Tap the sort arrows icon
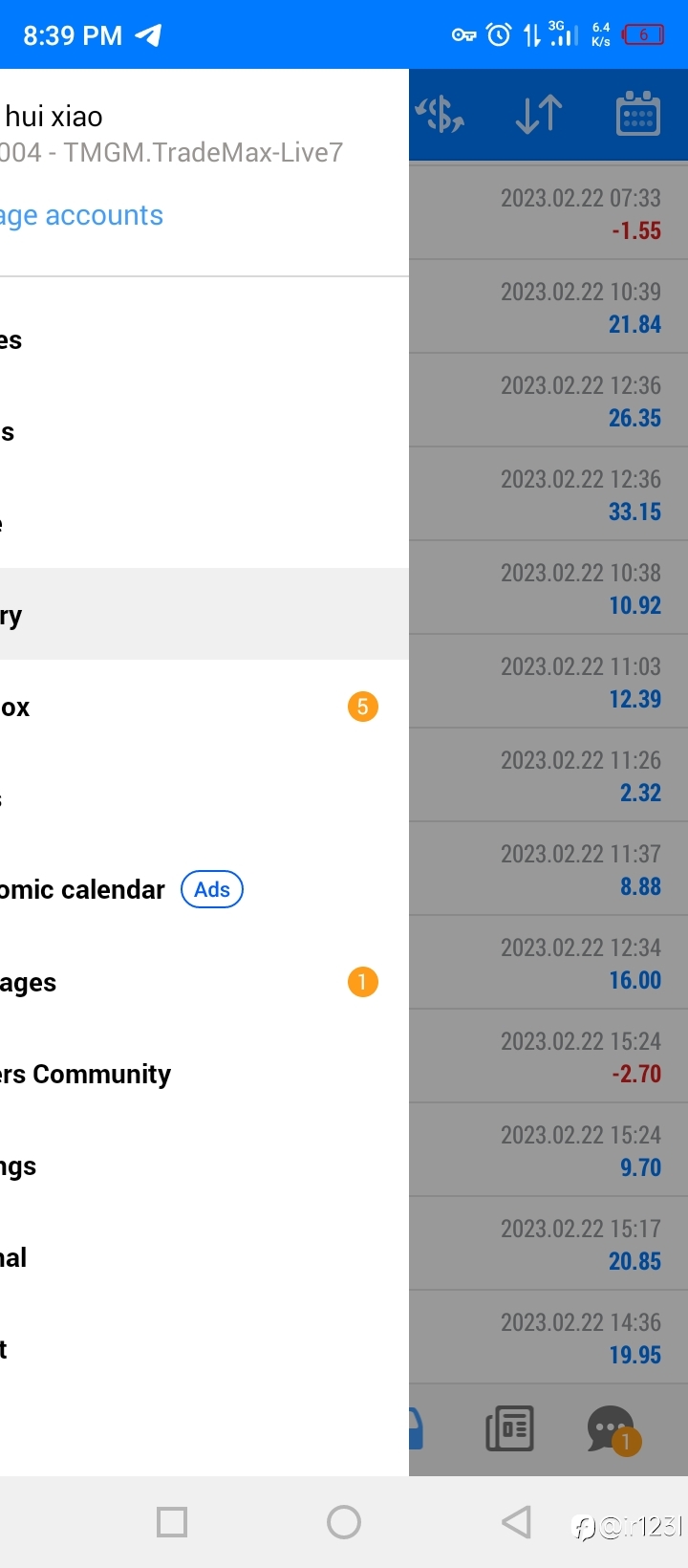The height and width of the screenshot is (1568, 688). (x=538, y=115)
